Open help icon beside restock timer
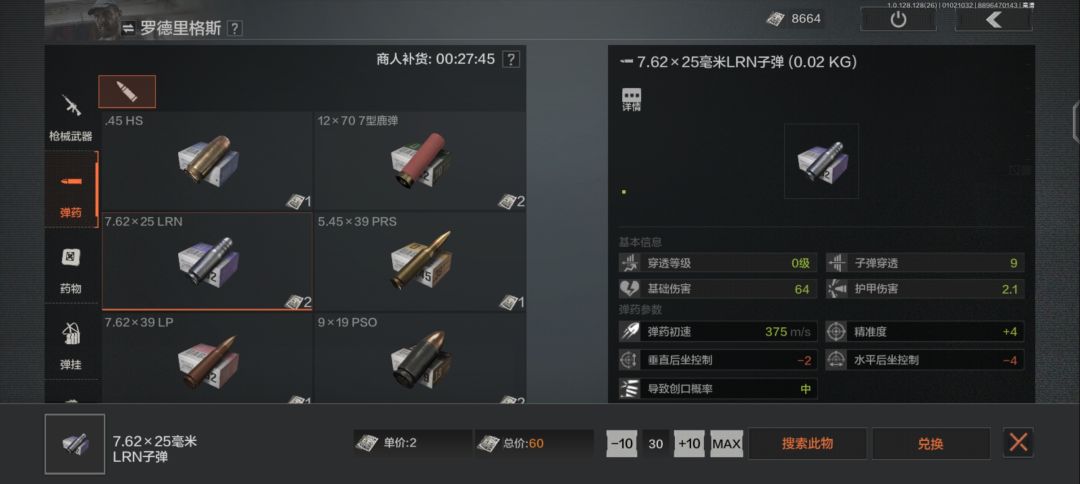Image resolution: width=1080 pixels, height=484 pixels. pos(510,59)
